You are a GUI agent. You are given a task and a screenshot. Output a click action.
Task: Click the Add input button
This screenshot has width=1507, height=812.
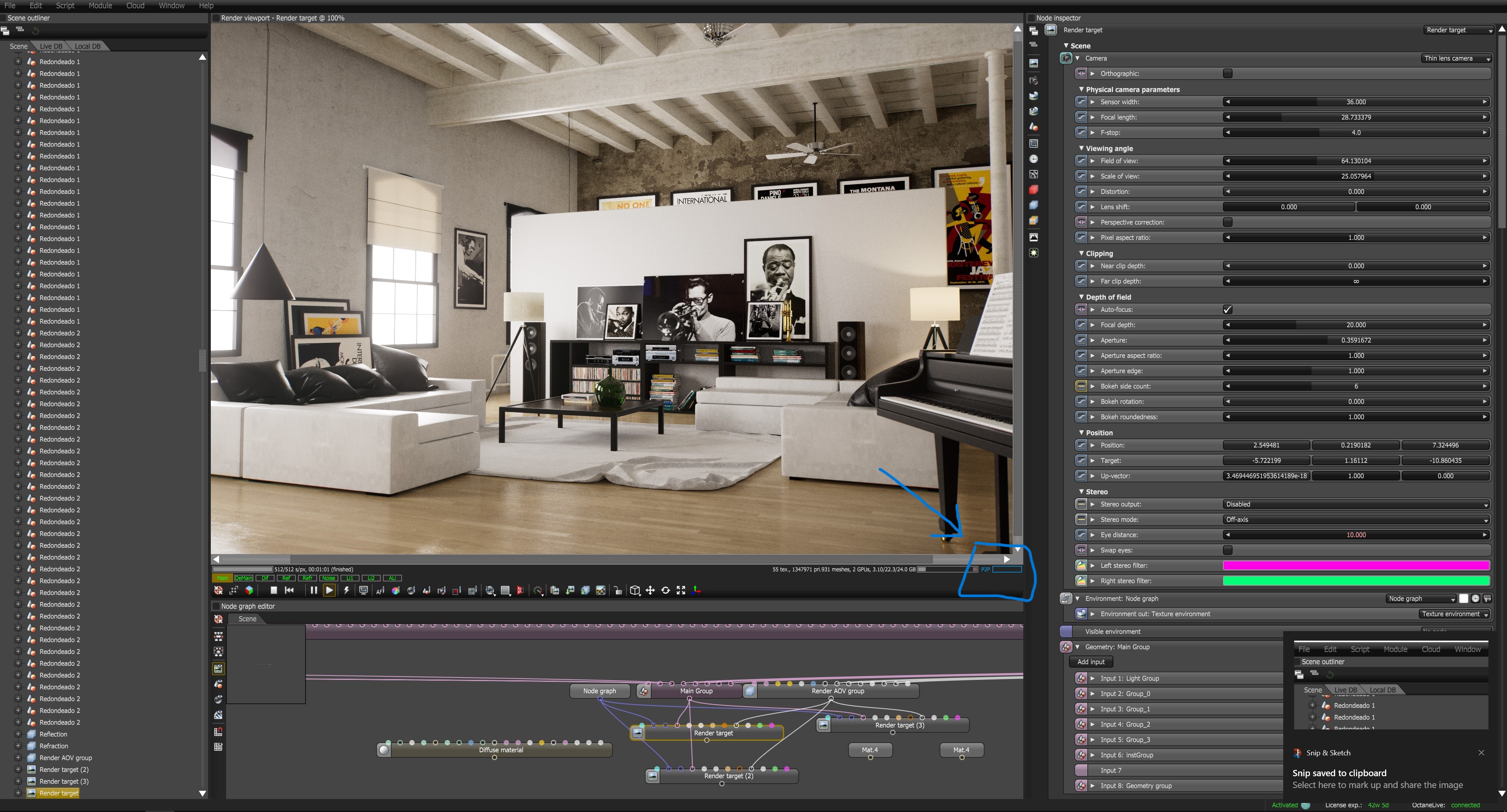click(x=1091, y=662)
